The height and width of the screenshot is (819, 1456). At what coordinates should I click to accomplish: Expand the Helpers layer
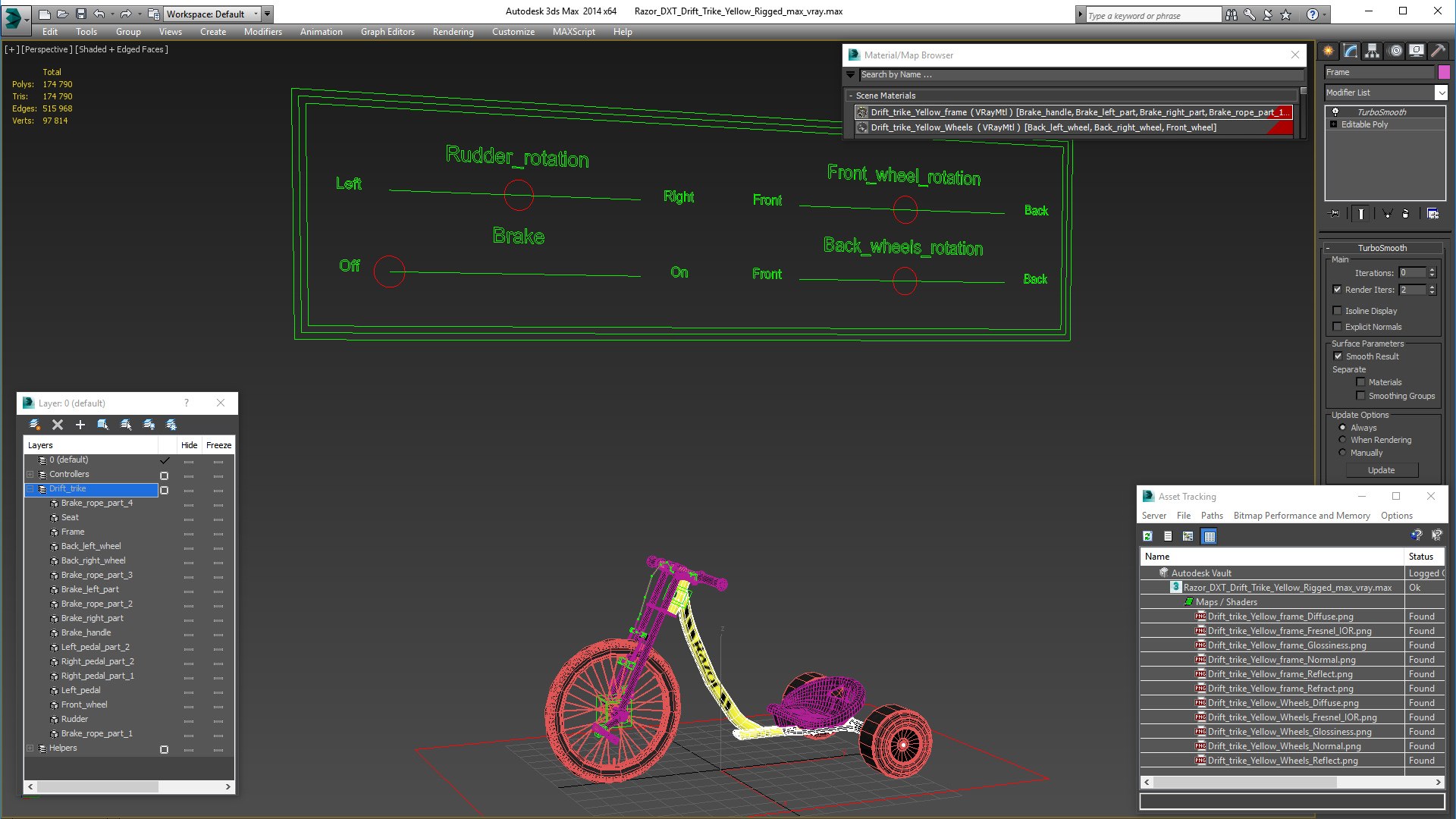pyautogui.click(x=30, y=748)
